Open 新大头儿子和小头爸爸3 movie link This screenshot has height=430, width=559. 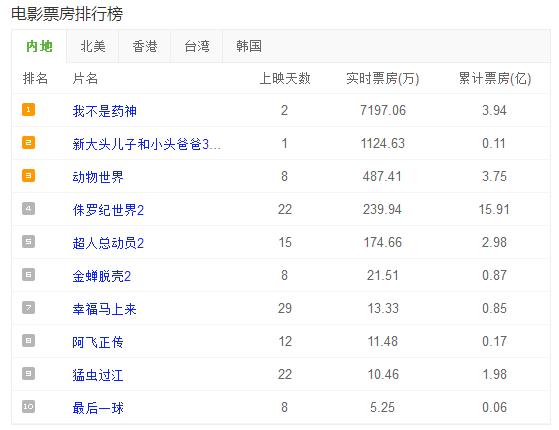tap(146, 144)
